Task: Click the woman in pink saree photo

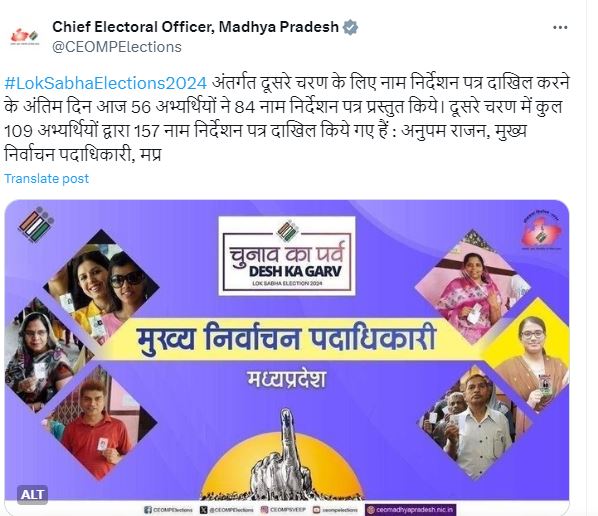Action: click(x=472, y=287)
